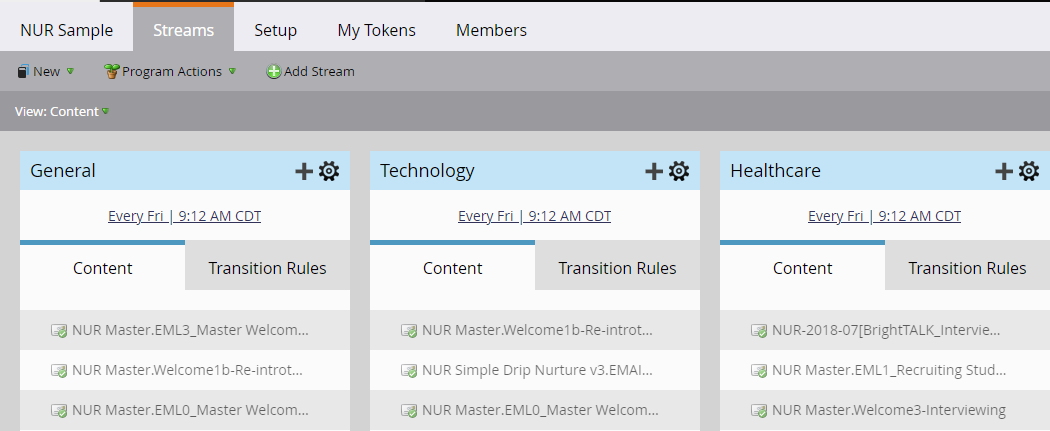
Task: Open the My Tokens tab
Action: click(x=376, y=31)
